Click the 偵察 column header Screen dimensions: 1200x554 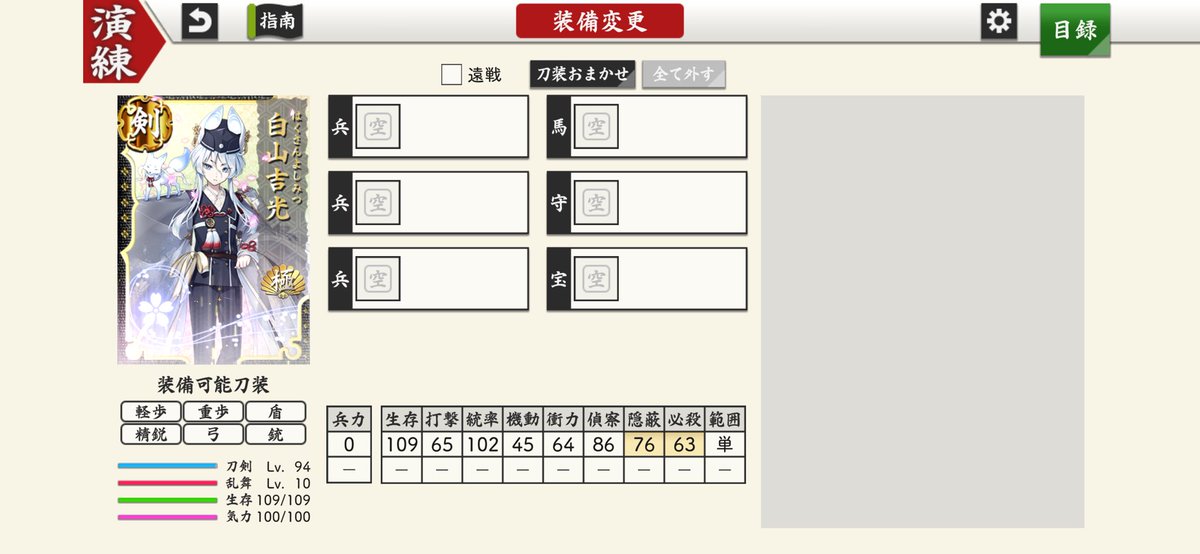point(604,420)
